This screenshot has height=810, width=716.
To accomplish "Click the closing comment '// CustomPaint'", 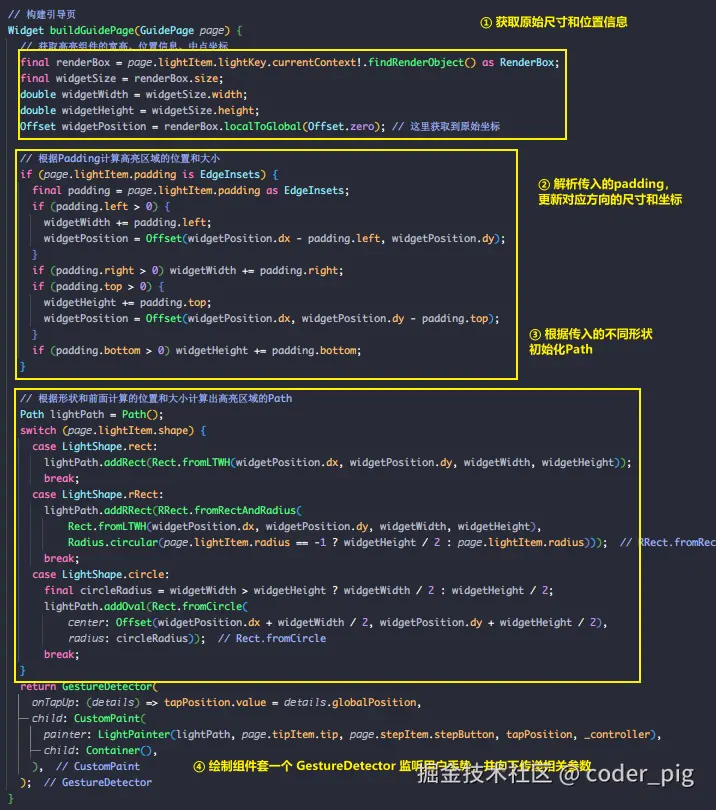I will pyautogui.click(x=98, y=767).
